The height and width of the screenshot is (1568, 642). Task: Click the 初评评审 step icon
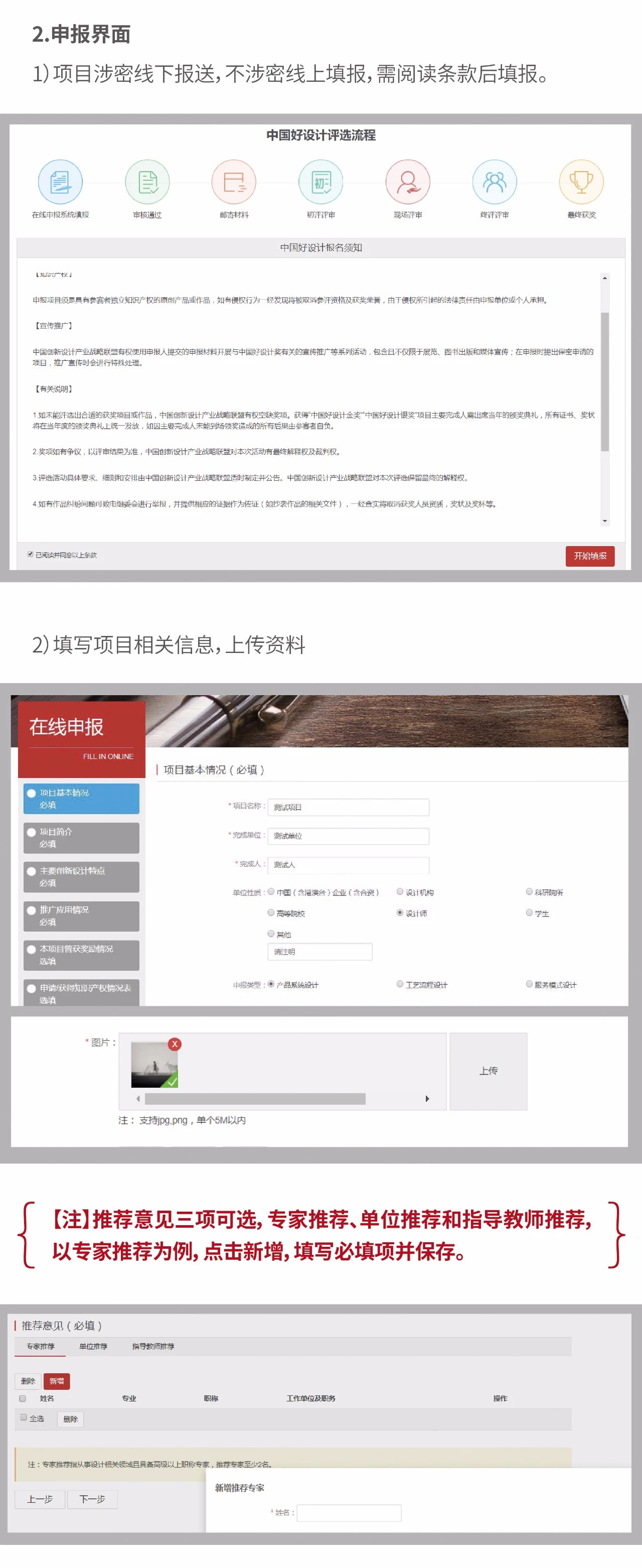[320, 181]
